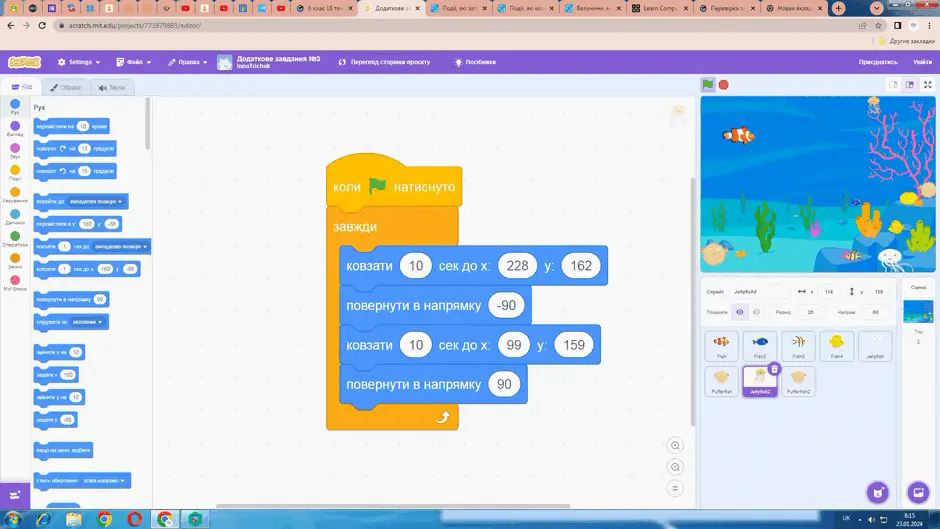Click 'Перегляд сторінки проєкту' button
The height and width of the screenshot is (529, 940).
tap(384, 62)
